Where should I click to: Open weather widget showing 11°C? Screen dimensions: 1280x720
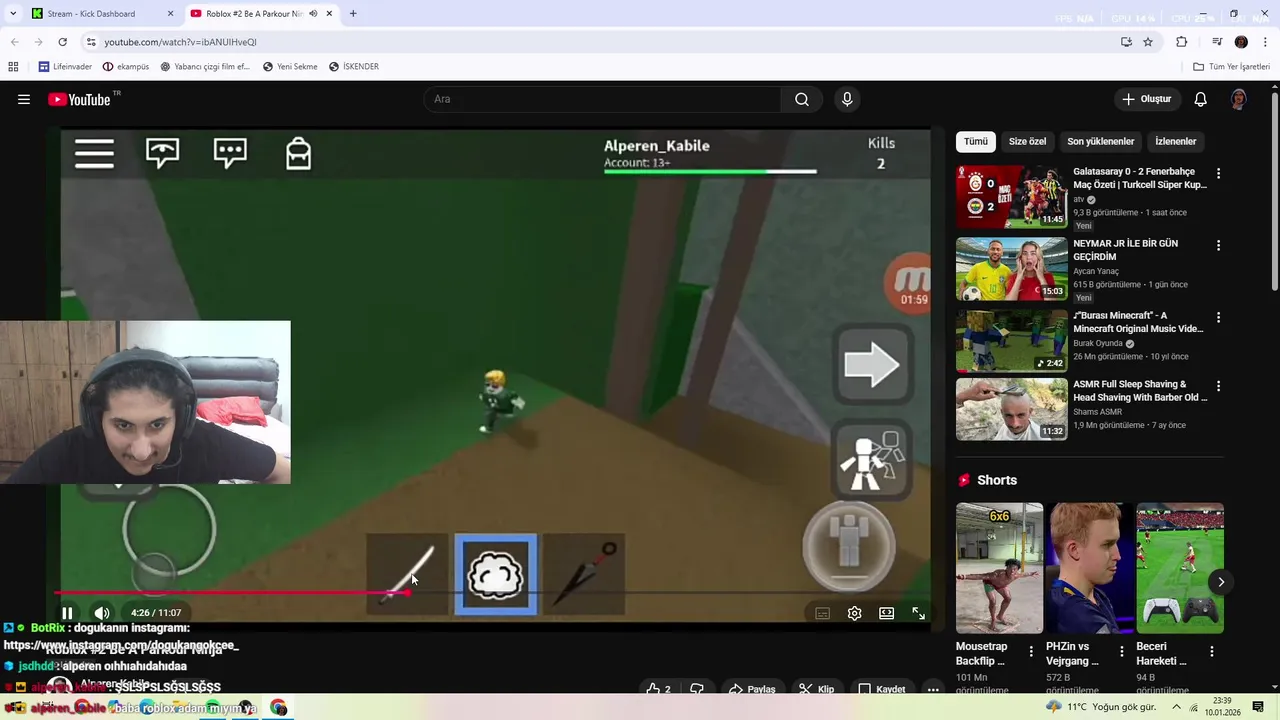pyautogui.click(x=1100, y=707)
